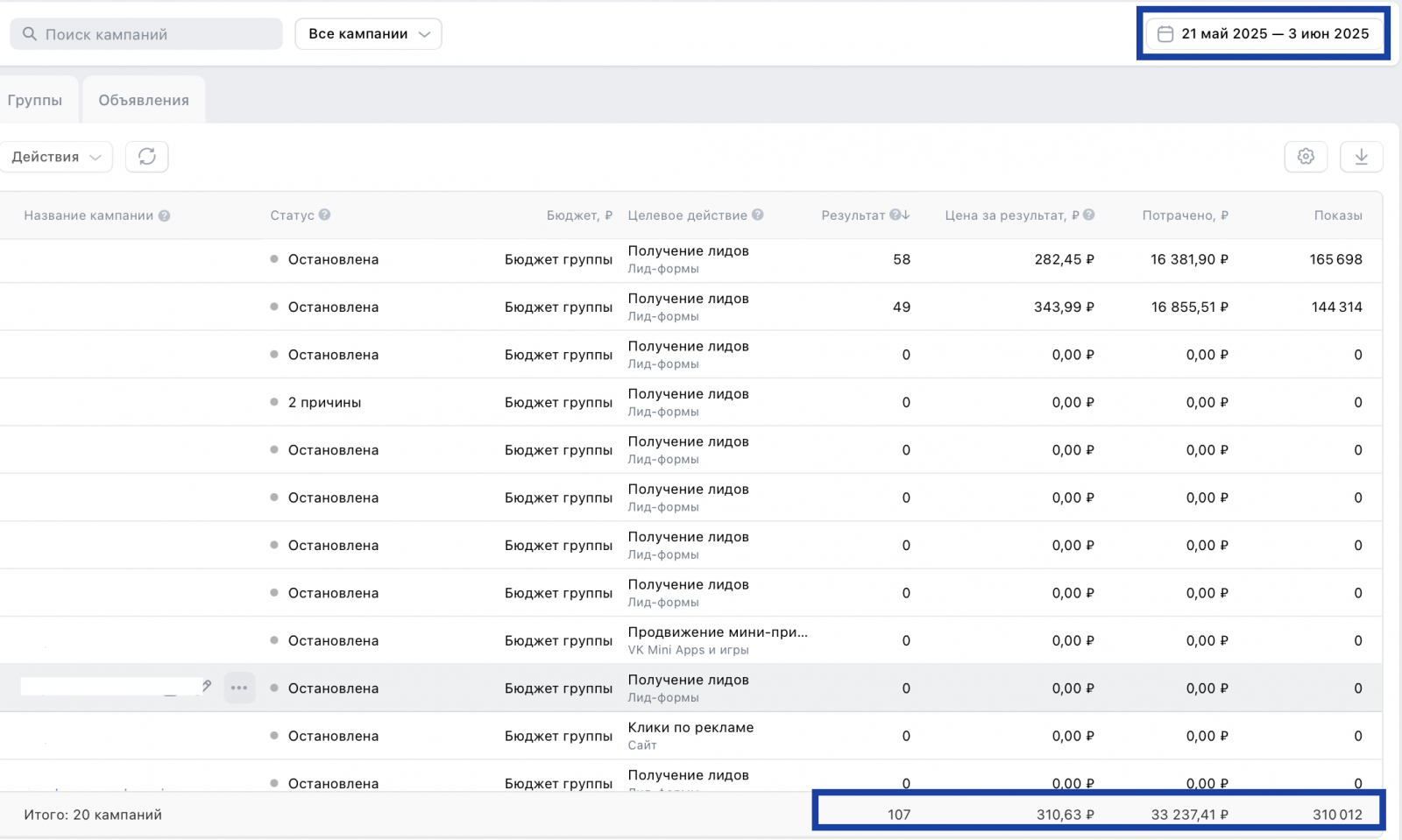
Task: Click help icon next to Название кампании
Action: [x=164, y=215]
